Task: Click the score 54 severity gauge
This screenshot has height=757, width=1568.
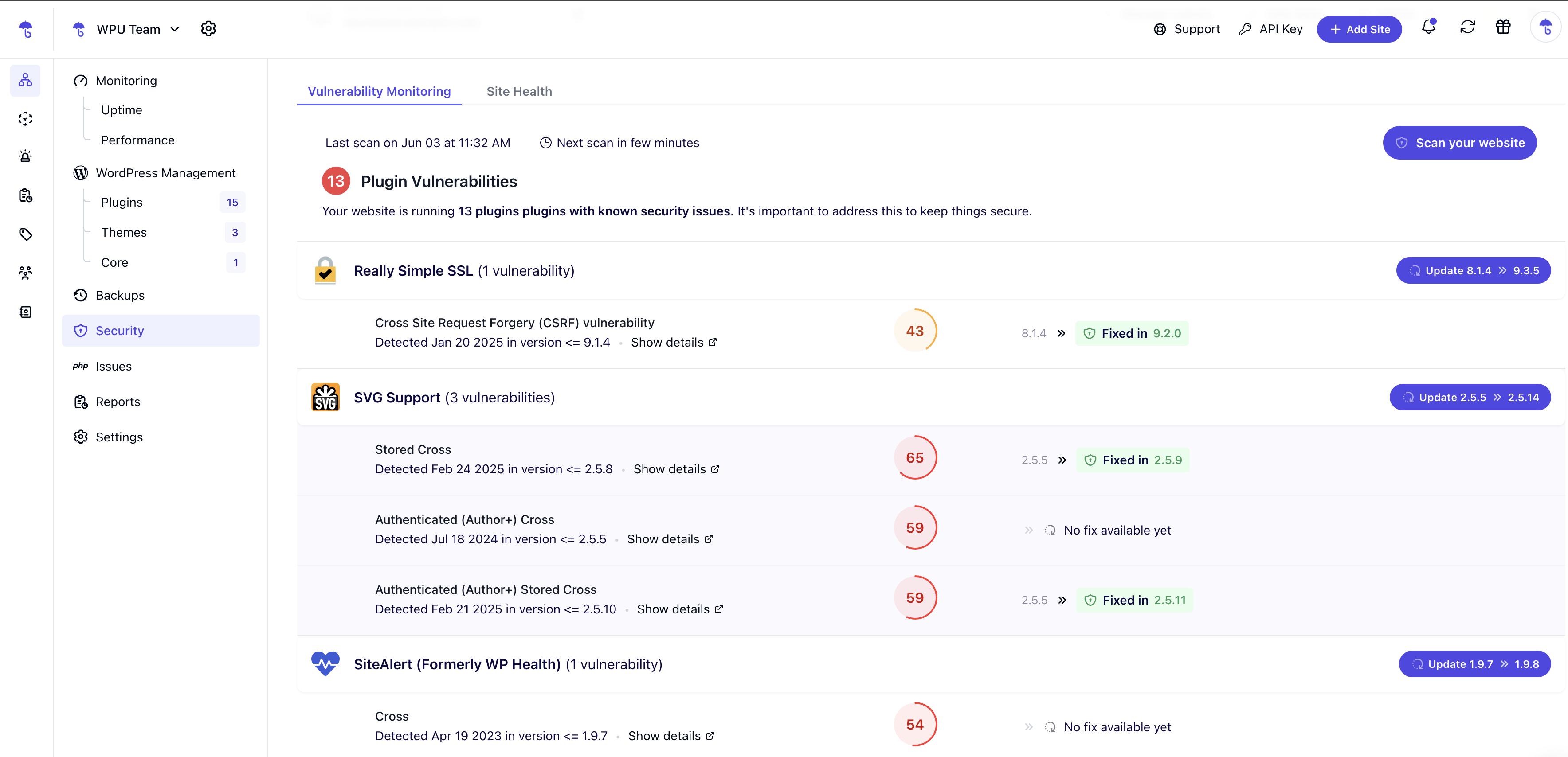Action: coord(914,724)
